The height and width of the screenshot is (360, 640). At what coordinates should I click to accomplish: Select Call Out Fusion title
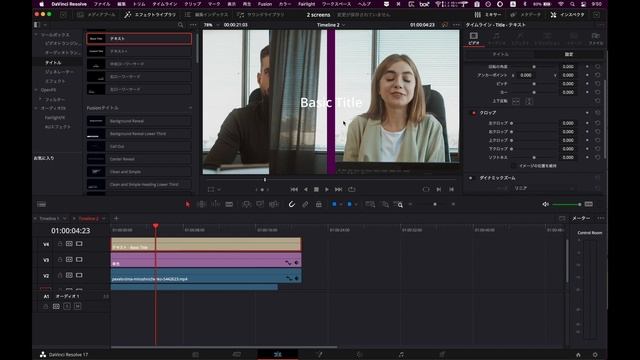click(x=139, y=147)
